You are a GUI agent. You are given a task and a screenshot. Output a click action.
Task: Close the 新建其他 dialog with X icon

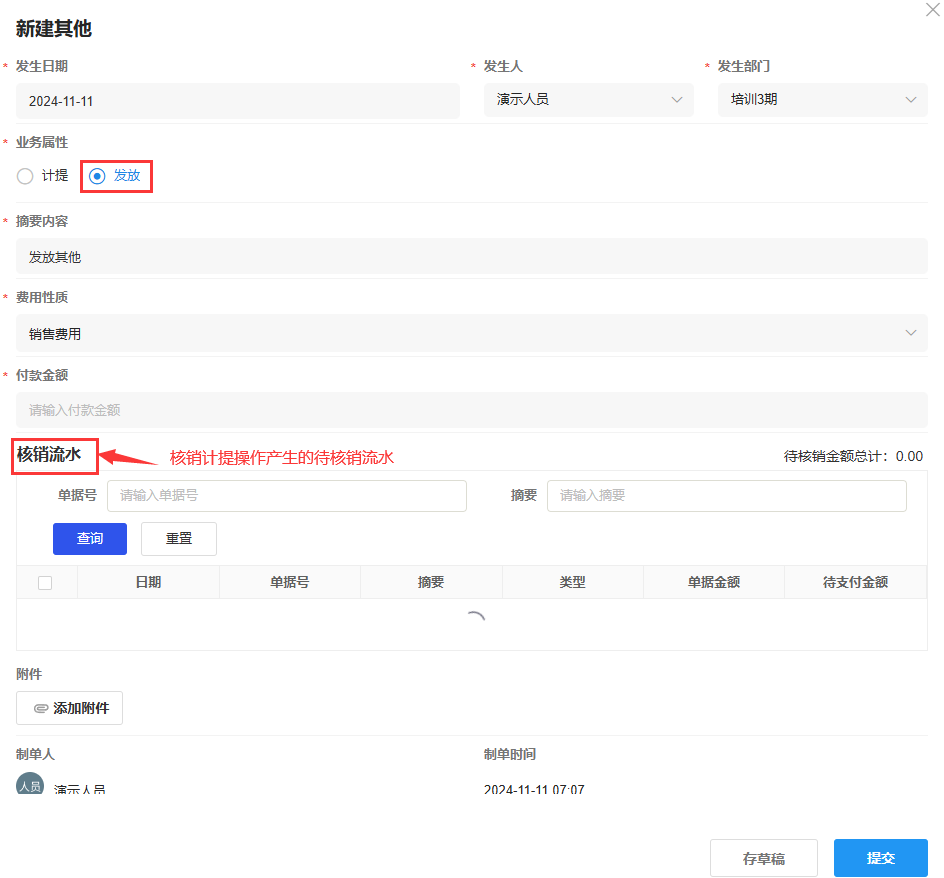point(932,8)
